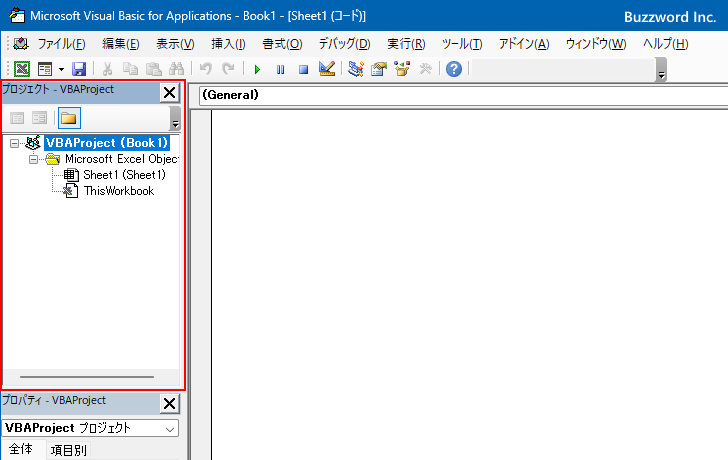728x460 pixels.
Task: Open the ファイル(F) menu
Action: coord(61,44)
